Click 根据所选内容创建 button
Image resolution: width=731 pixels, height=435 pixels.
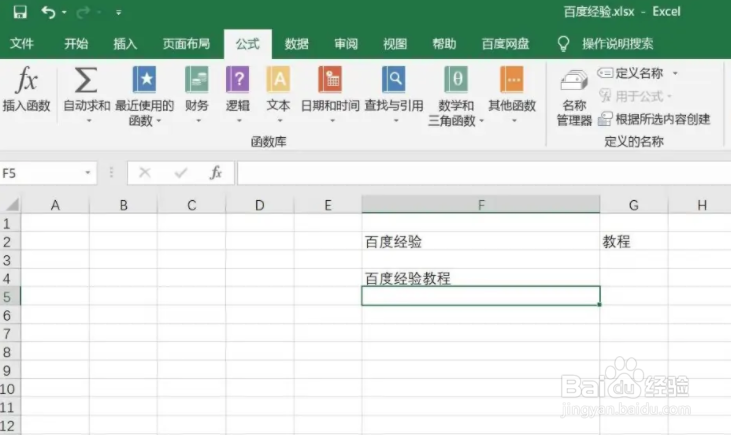click(654, 119)
